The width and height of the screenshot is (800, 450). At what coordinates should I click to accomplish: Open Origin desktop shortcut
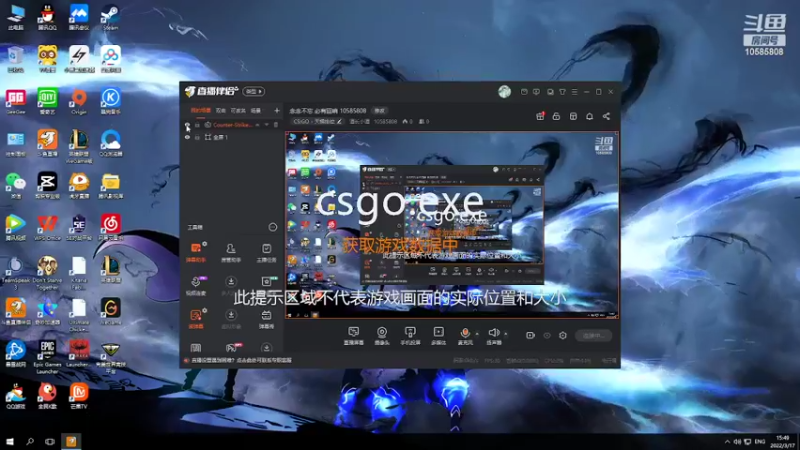[x=79, y=102]
